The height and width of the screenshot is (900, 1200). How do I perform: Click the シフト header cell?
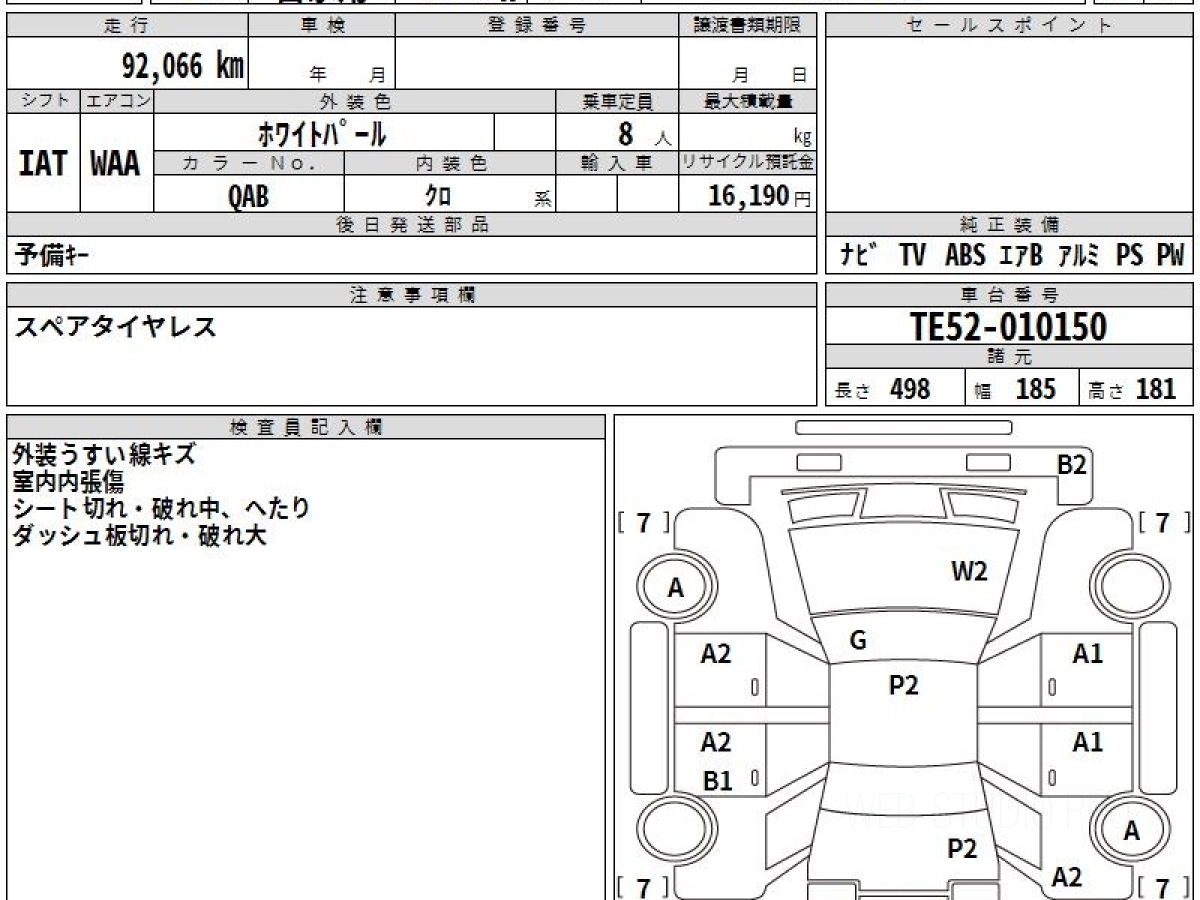[x=43, y=101]
